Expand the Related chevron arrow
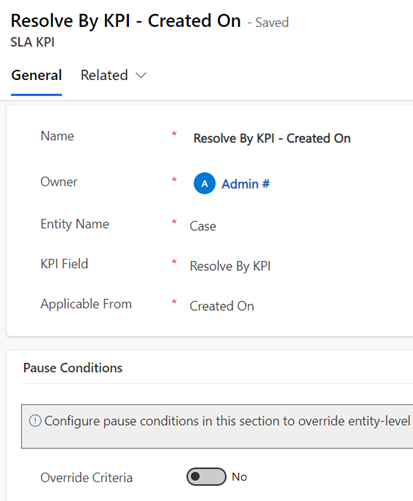 pos(141,76)
